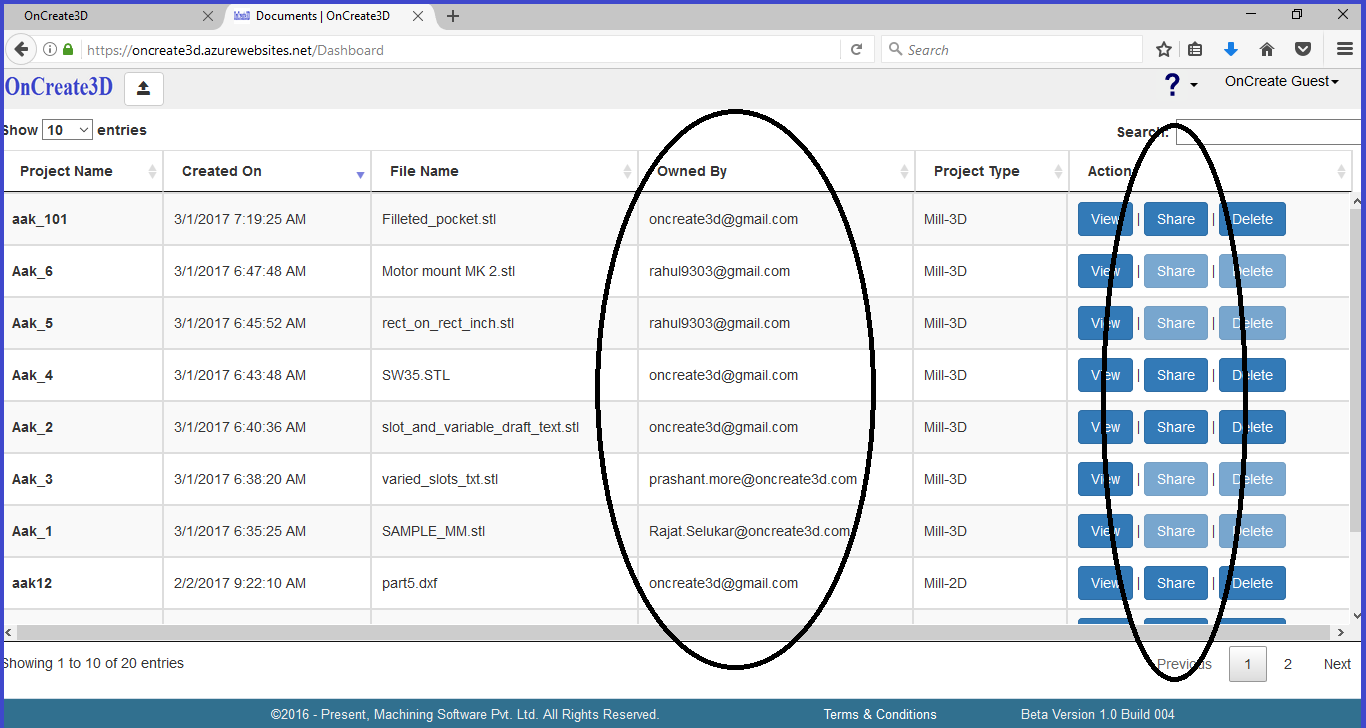Image resolution: width=1366 pixels, height=728 pixels.
Task: Open the help question mark menu
Action: 1179,86
